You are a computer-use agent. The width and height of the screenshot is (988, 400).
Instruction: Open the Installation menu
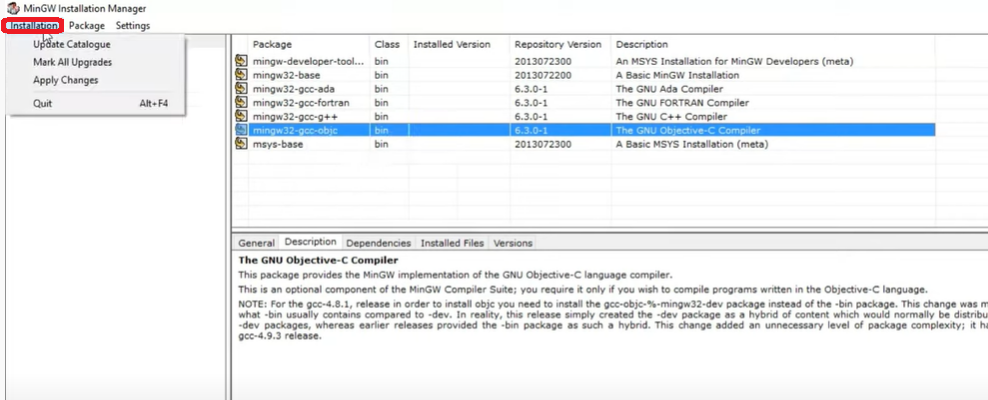(x=33, y=26)
